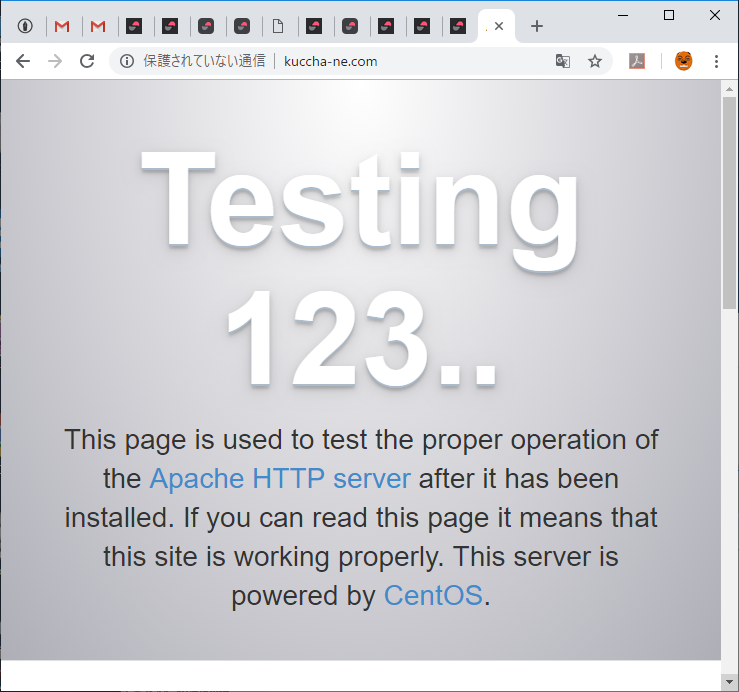Minimize the Chrome window
The height and width of the screenshot is (692, 739).
coord(623,15)
